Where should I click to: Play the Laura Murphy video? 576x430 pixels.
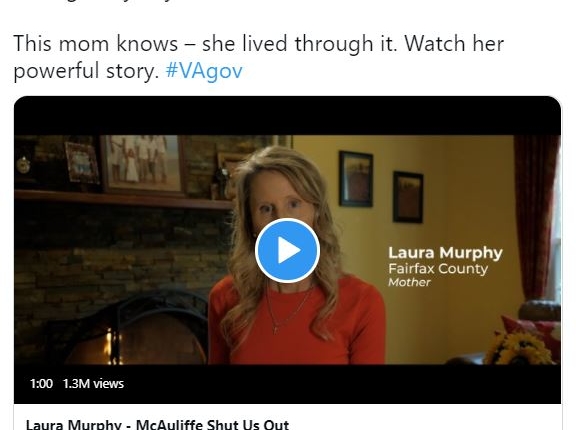coord(287,250)
